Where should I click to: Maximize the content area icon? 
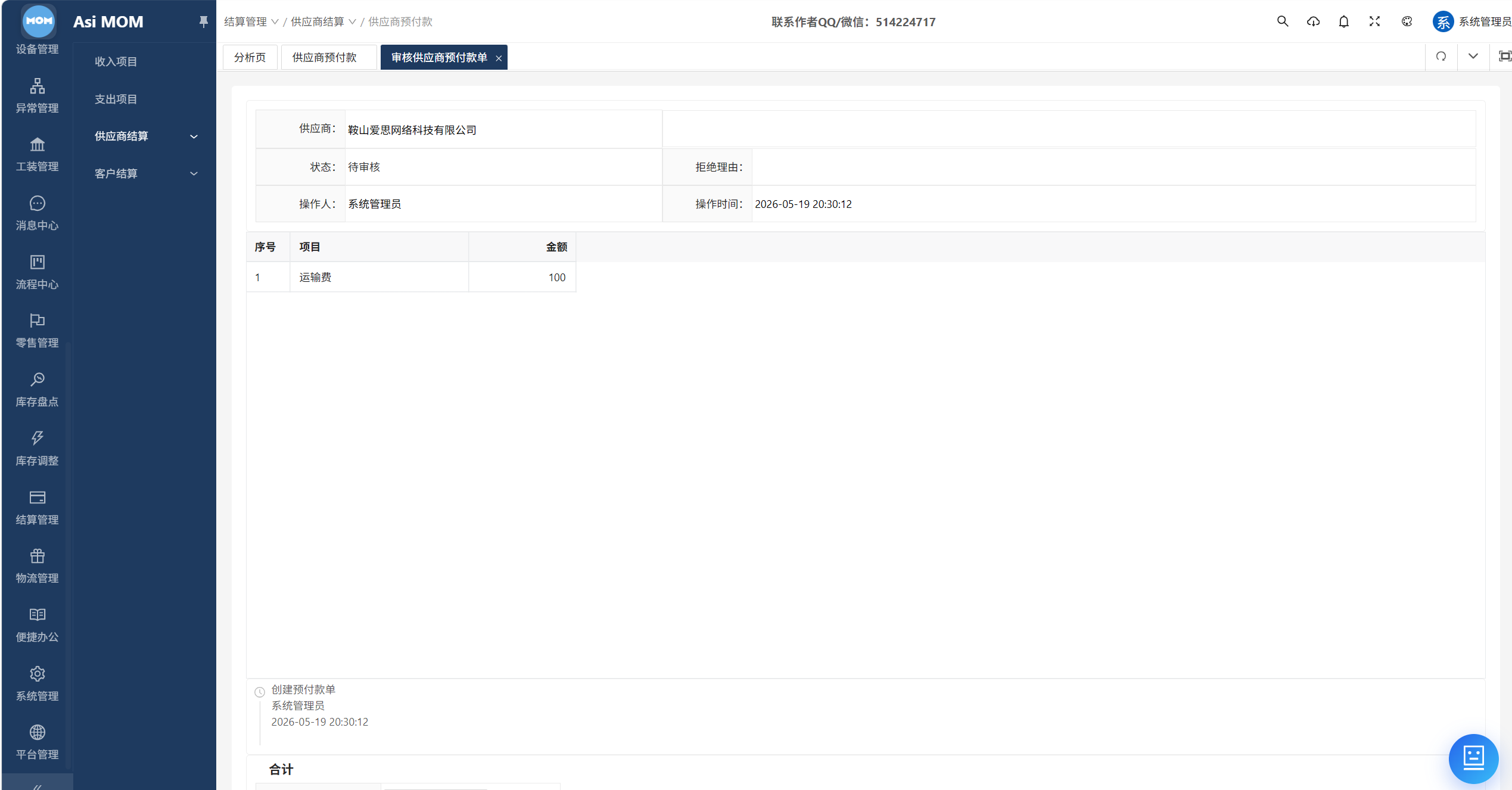click(x=1504, y=57)
